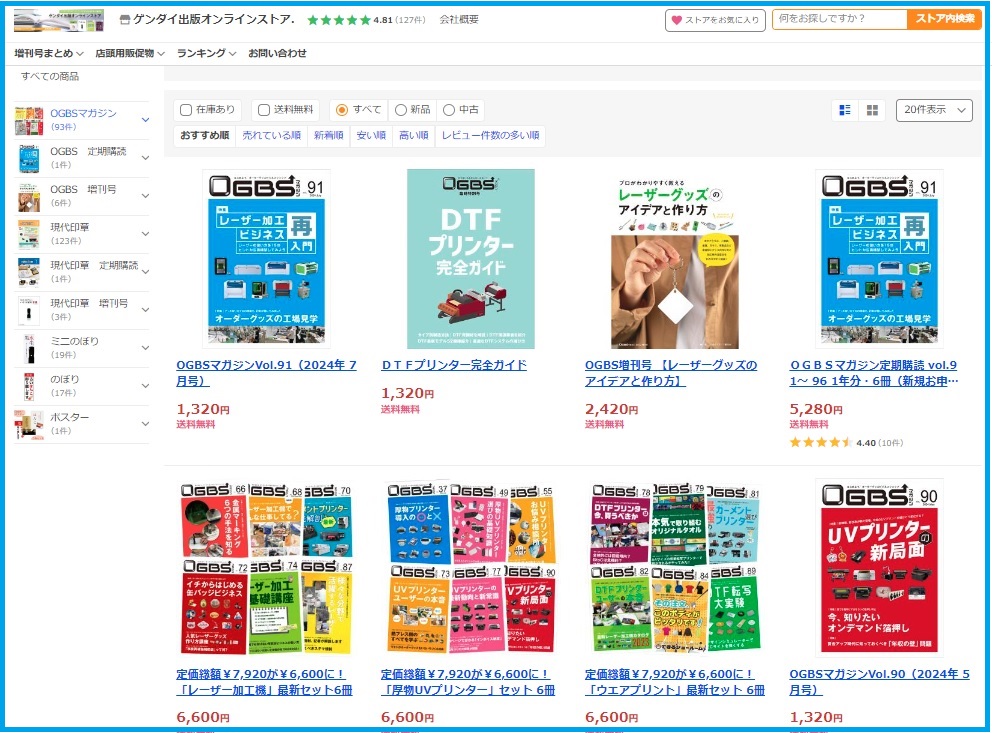The width and height of the screenshot is (992, 733).
Task: Open OGBSマガジンVol.91(2024年7月号) title link
Action: [266, 373]
